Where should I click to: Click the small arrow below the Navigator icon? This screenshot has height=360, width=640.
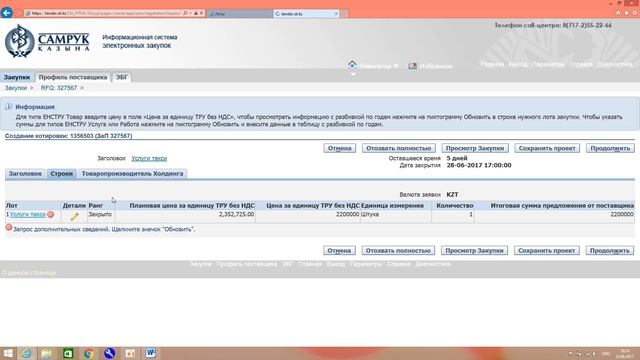pyautogui.click(x=353, y=74)
